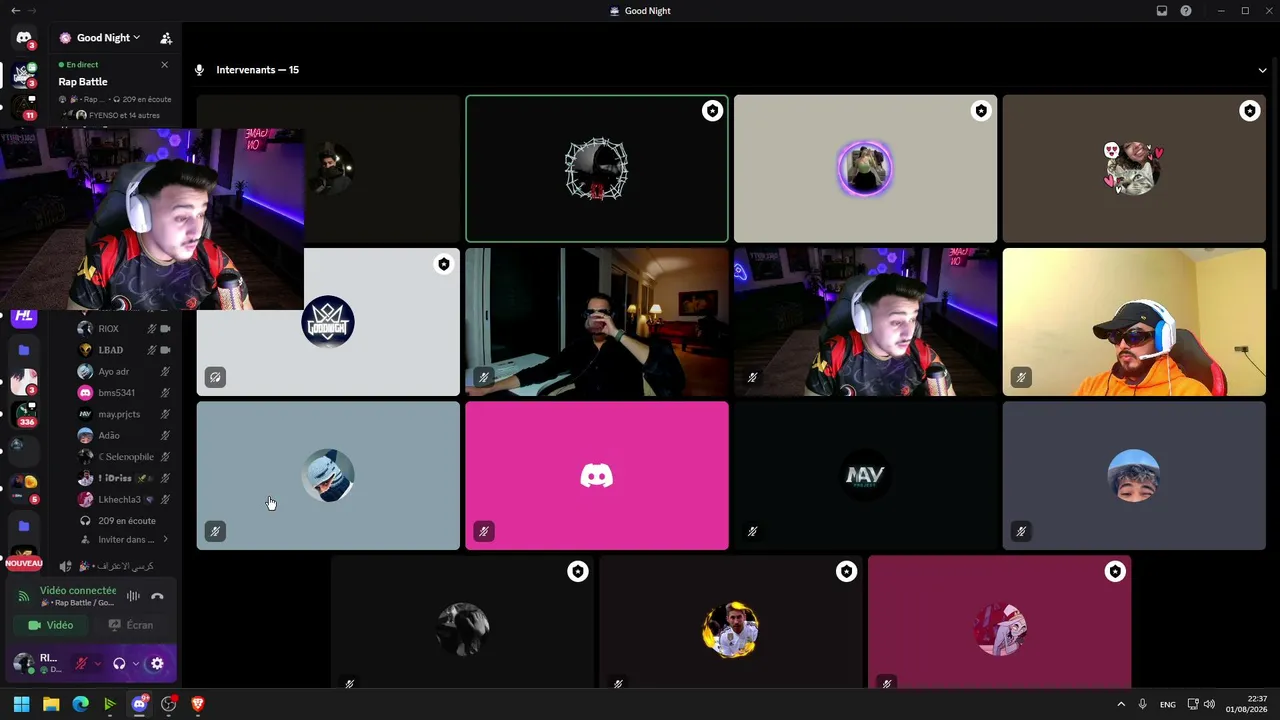Open the GoodNight crown logo speaker tile

coord(328,322)
